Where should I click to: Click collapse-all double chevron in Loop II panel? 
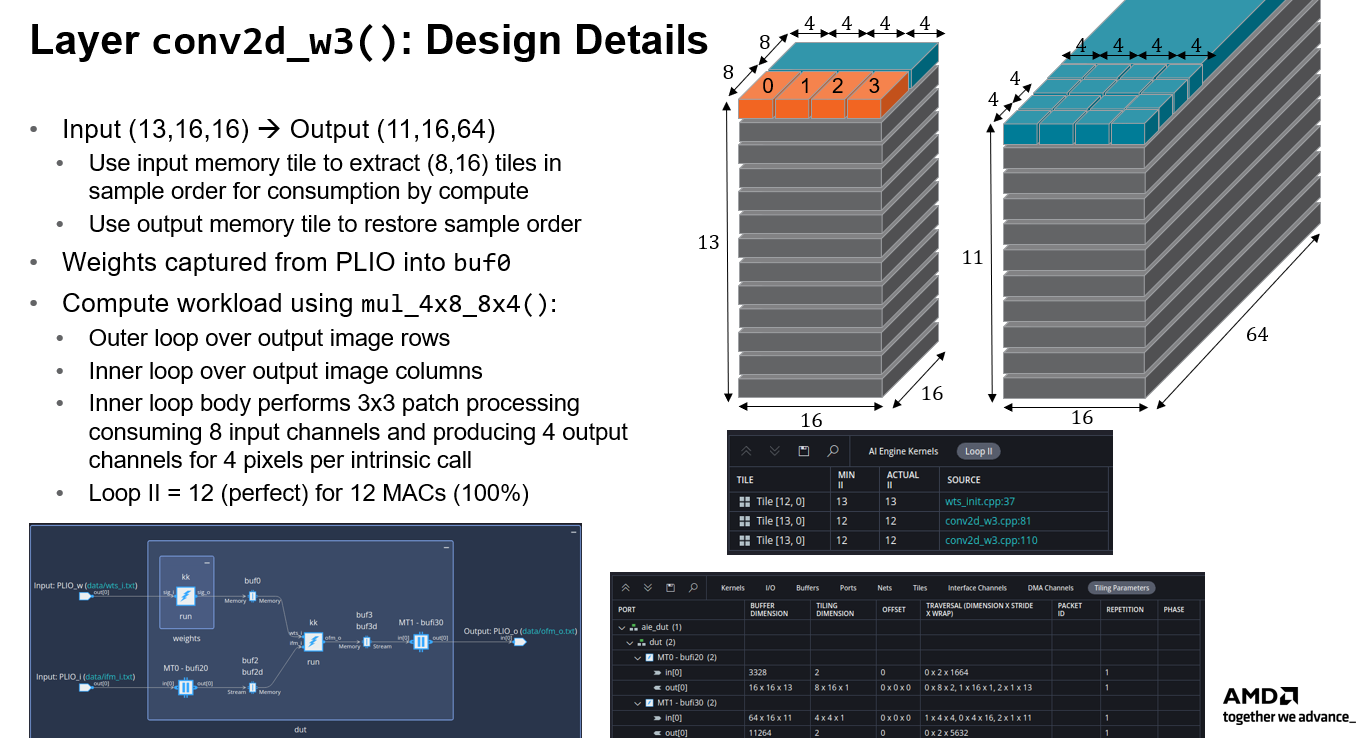click(x=746, y=451)
